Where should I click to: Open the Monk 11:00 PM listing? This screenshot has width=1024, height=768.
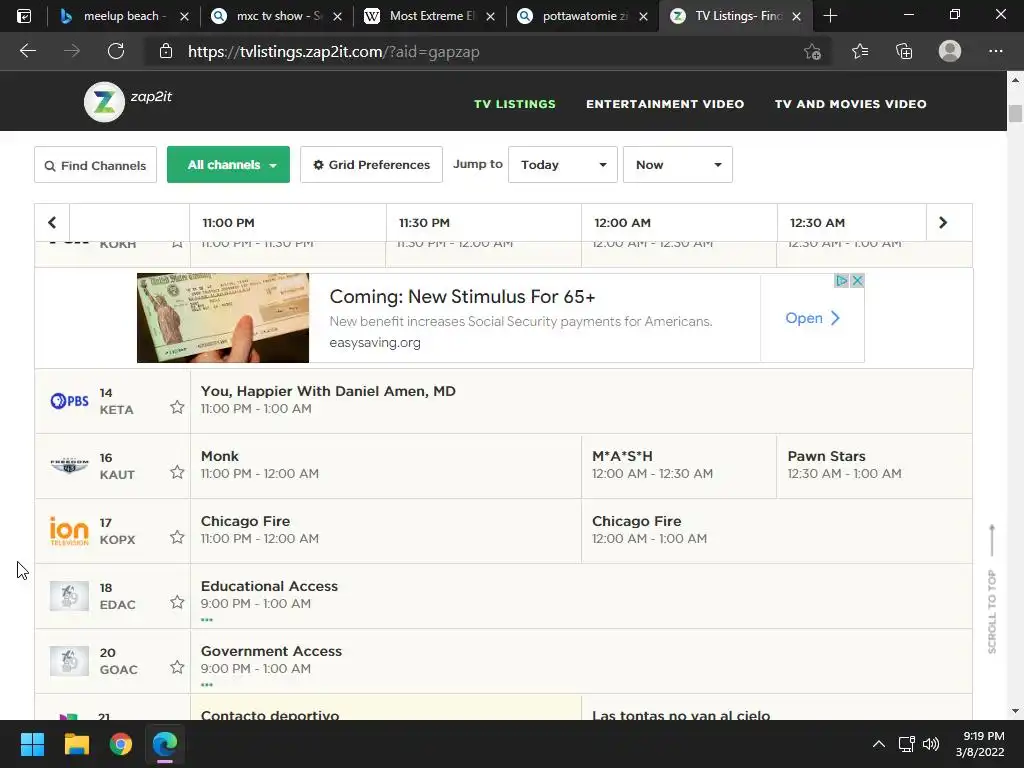tap(385, 466)
